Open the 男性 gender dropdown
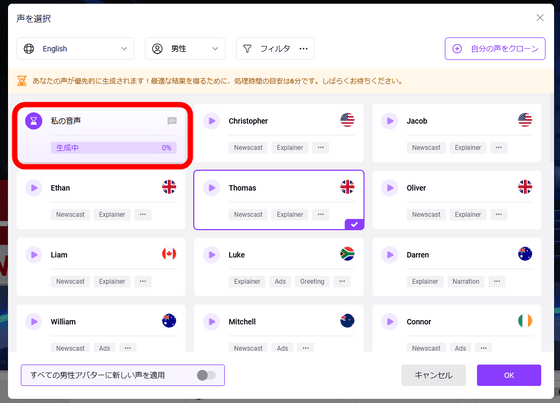The width and height of the screenshot is (560, 403). coord(185,49)
